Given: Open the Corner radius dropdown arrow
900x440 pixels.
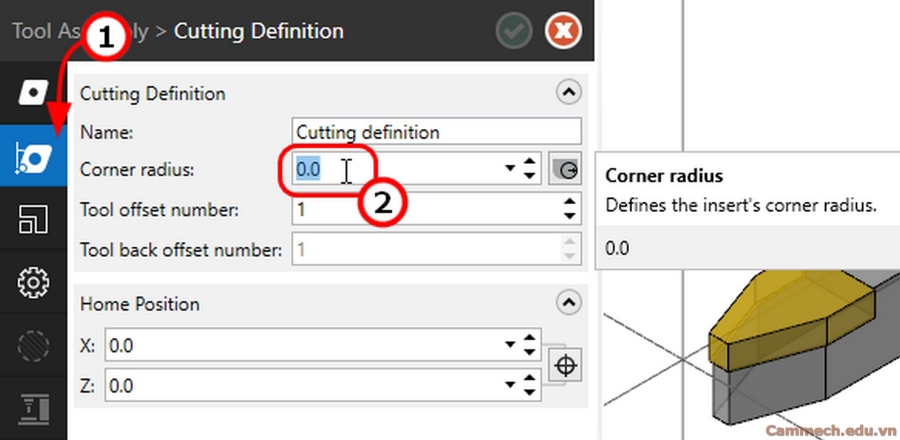Looking at the screenshot, I should 509,169.
